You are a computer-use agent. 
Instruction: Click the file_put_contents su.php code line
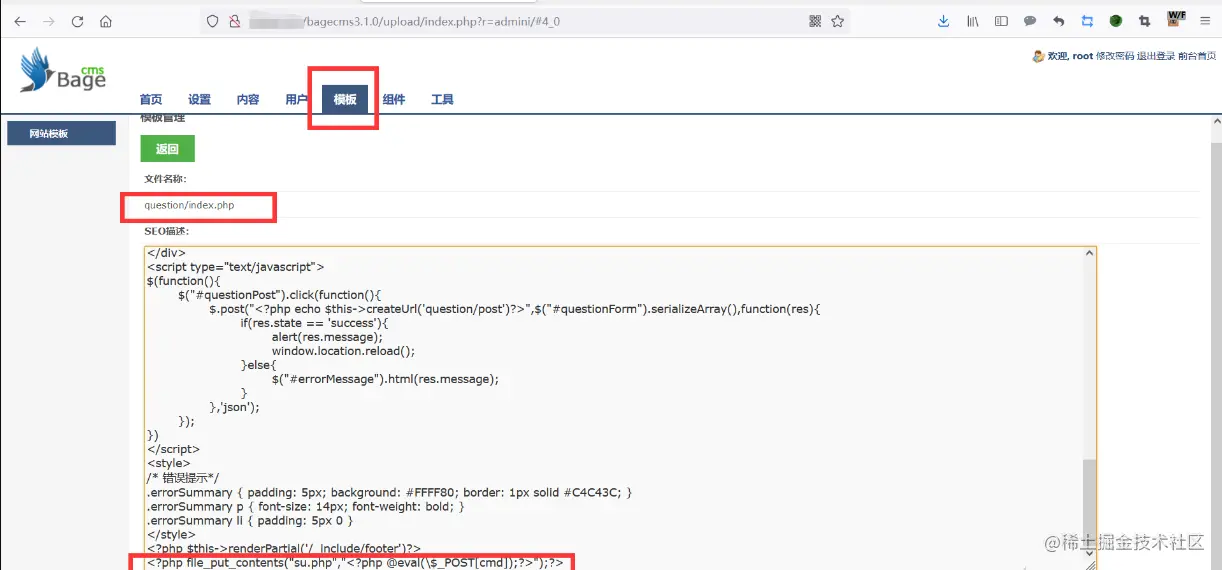click(355, 563)
